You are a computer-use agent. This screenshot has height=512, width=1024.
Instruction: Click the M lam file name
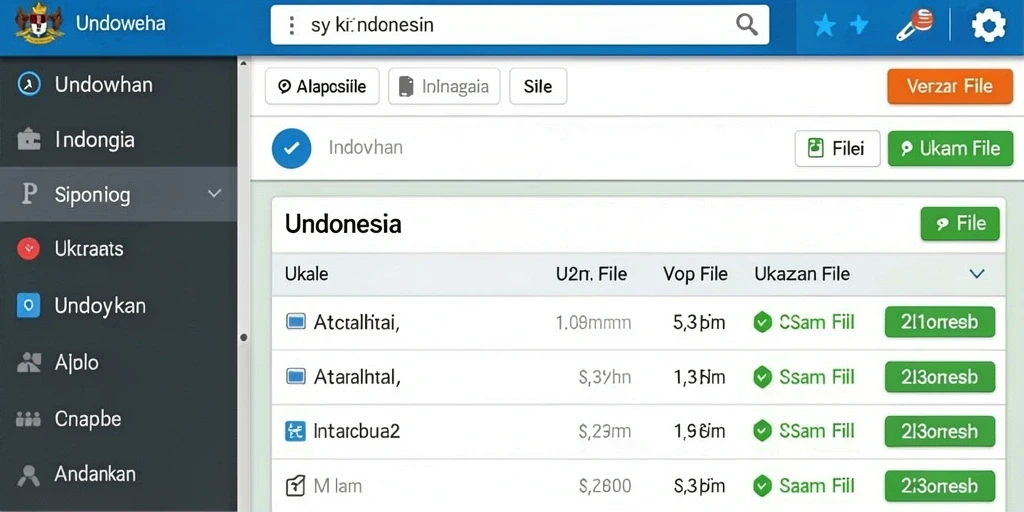tap(338, 486)
